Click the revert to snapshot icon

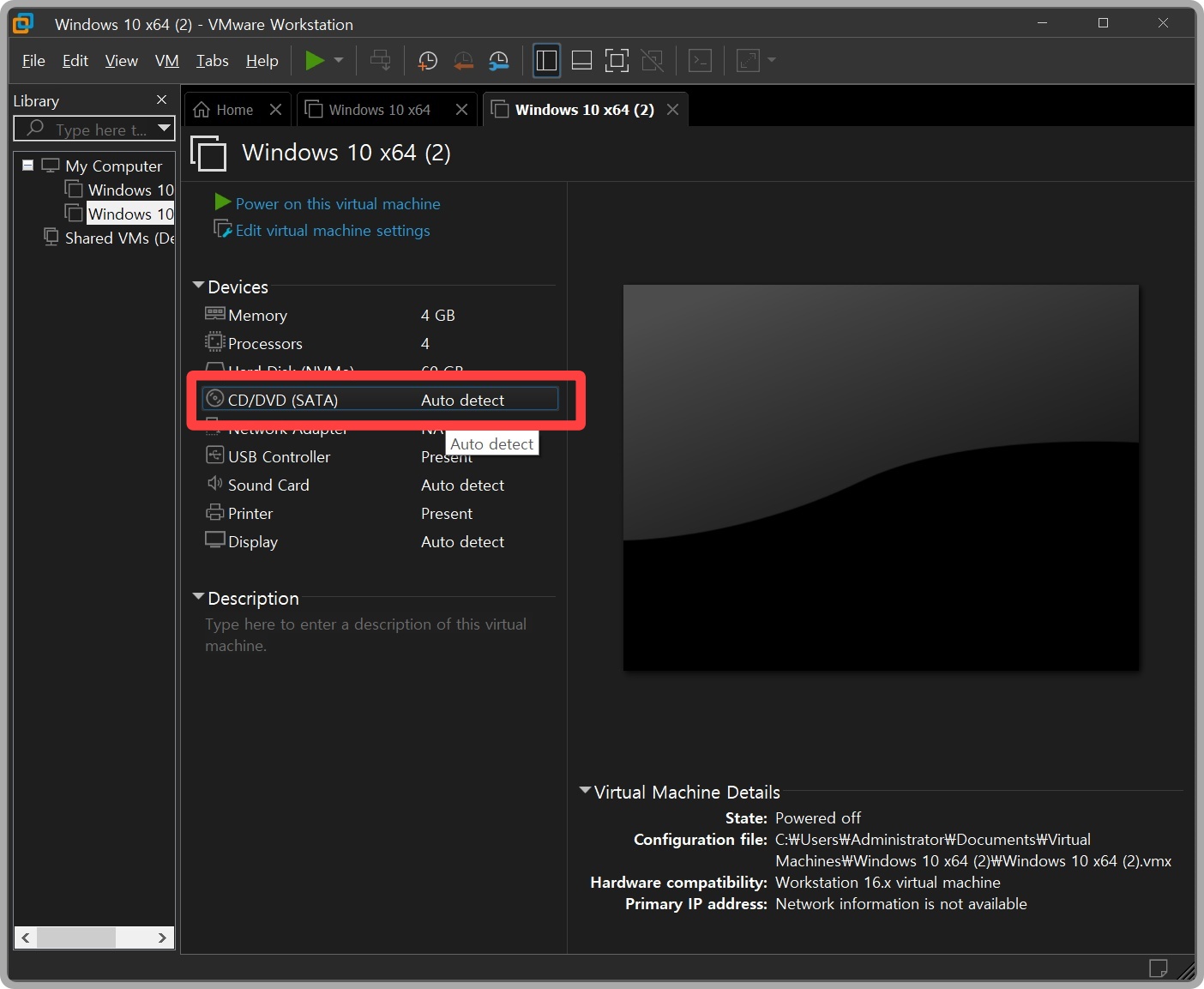463,60
